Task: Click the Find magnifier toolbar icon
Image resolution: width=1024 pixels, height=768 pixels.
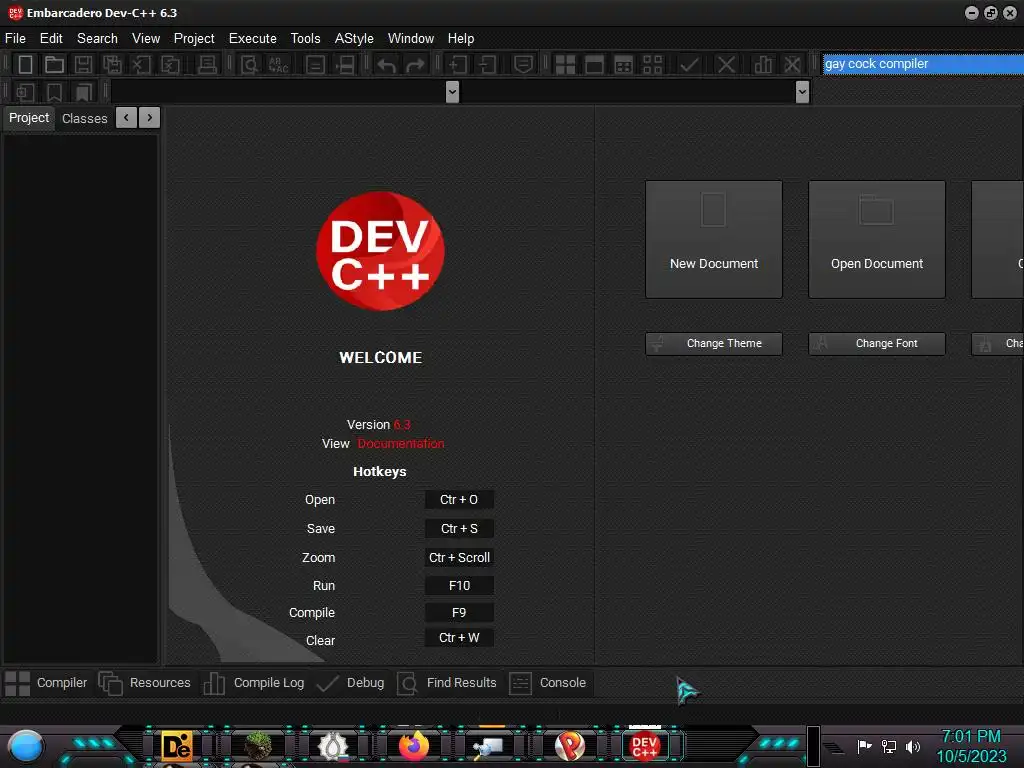Action: 249,64
